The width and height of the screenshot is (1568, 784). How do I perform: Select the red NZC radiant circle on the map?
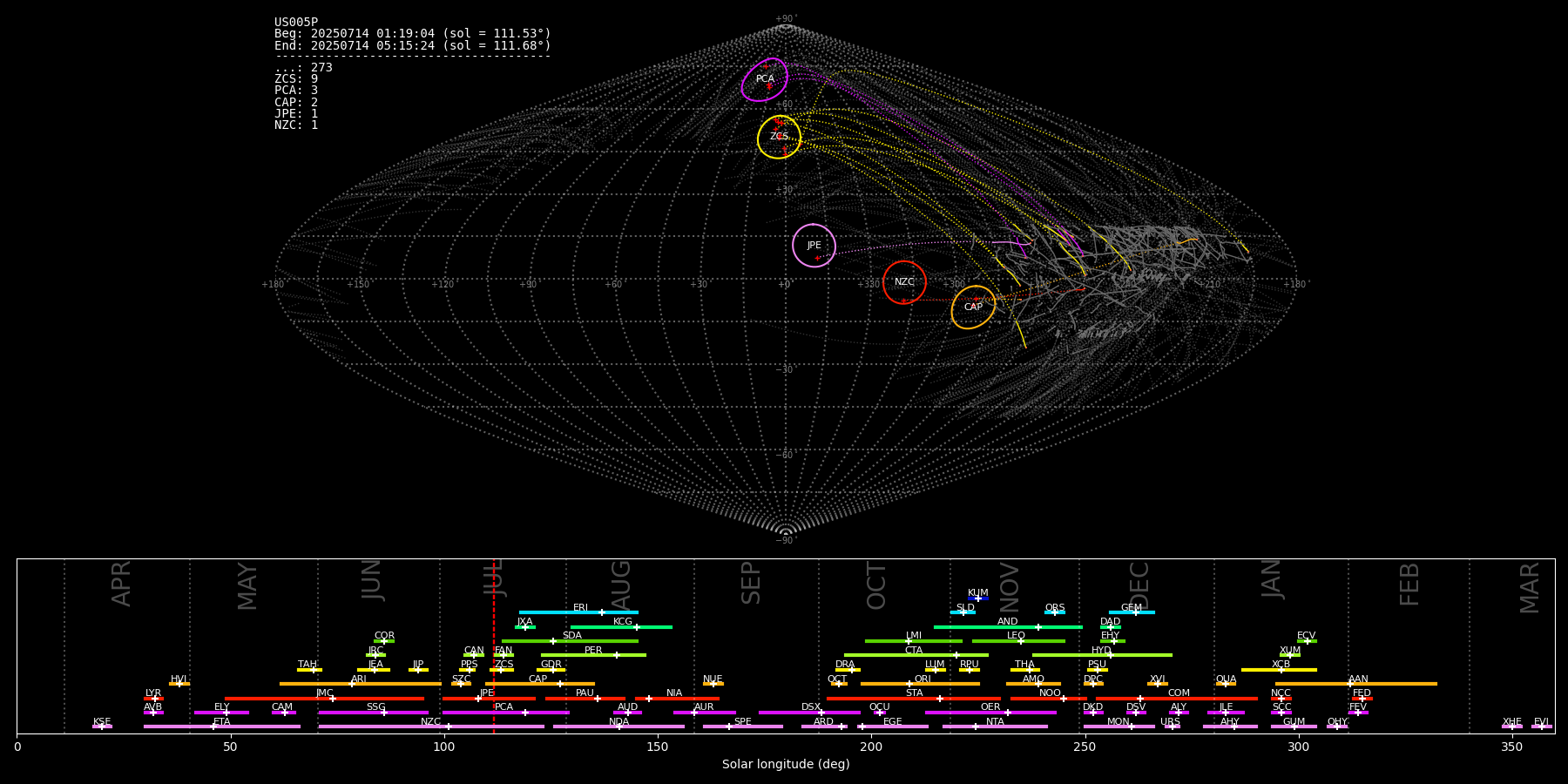[x=904, y=282]
